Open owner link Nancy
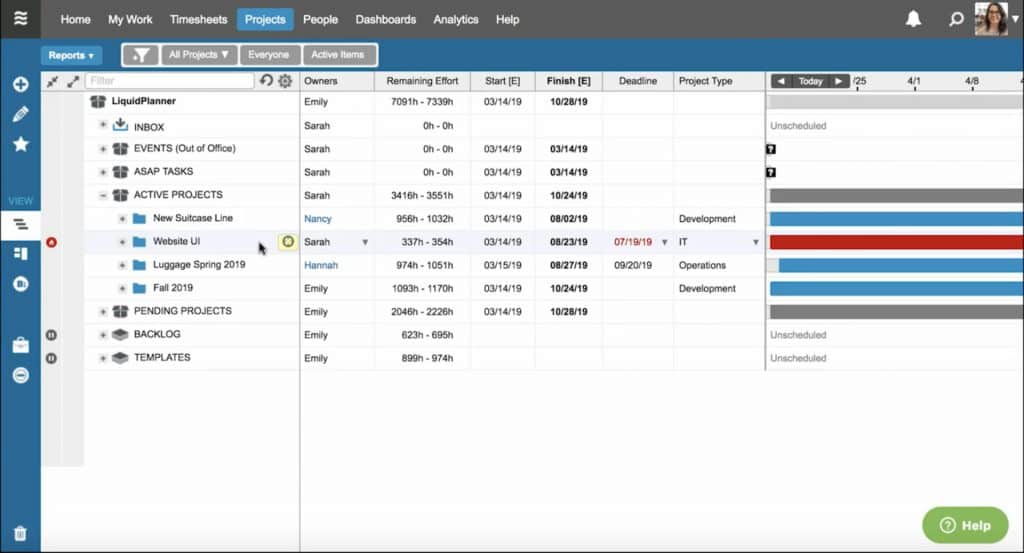Image resolution: width=1024 pixels, height=553 pixels. 318,219
